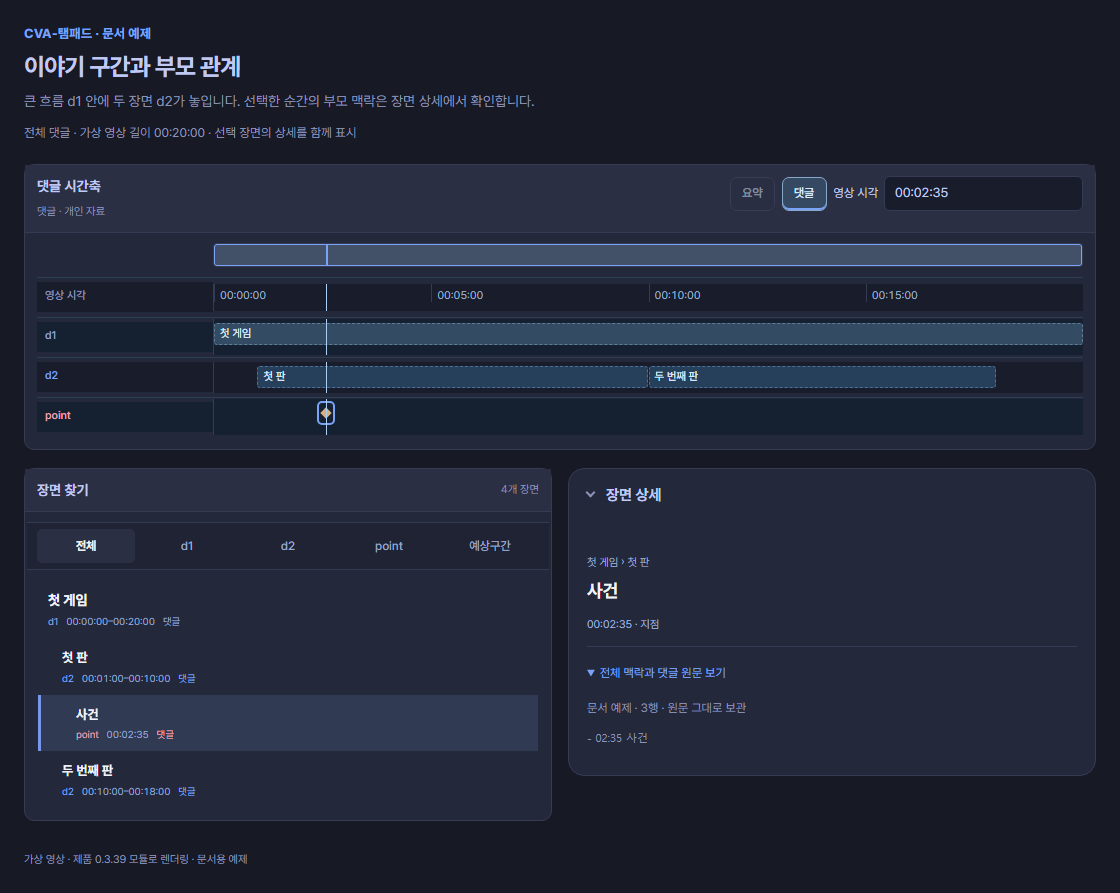Select the 댓글 view toggle
1120x893 pixels.
[804, 193]
